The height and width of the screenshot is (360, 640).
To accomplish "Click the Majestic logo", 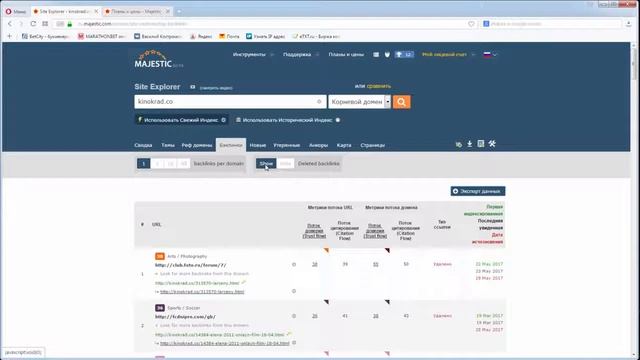I will click(x=158, y=59).
